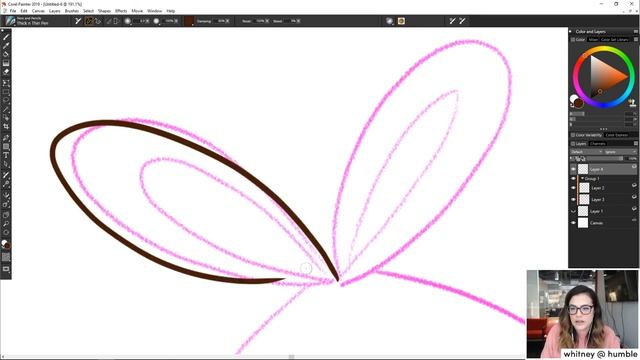The width and height of the screenshot is (640, 360).
Task: Select the Grabber hand tool
Action: pyautogui.click(x=6, y=215)
